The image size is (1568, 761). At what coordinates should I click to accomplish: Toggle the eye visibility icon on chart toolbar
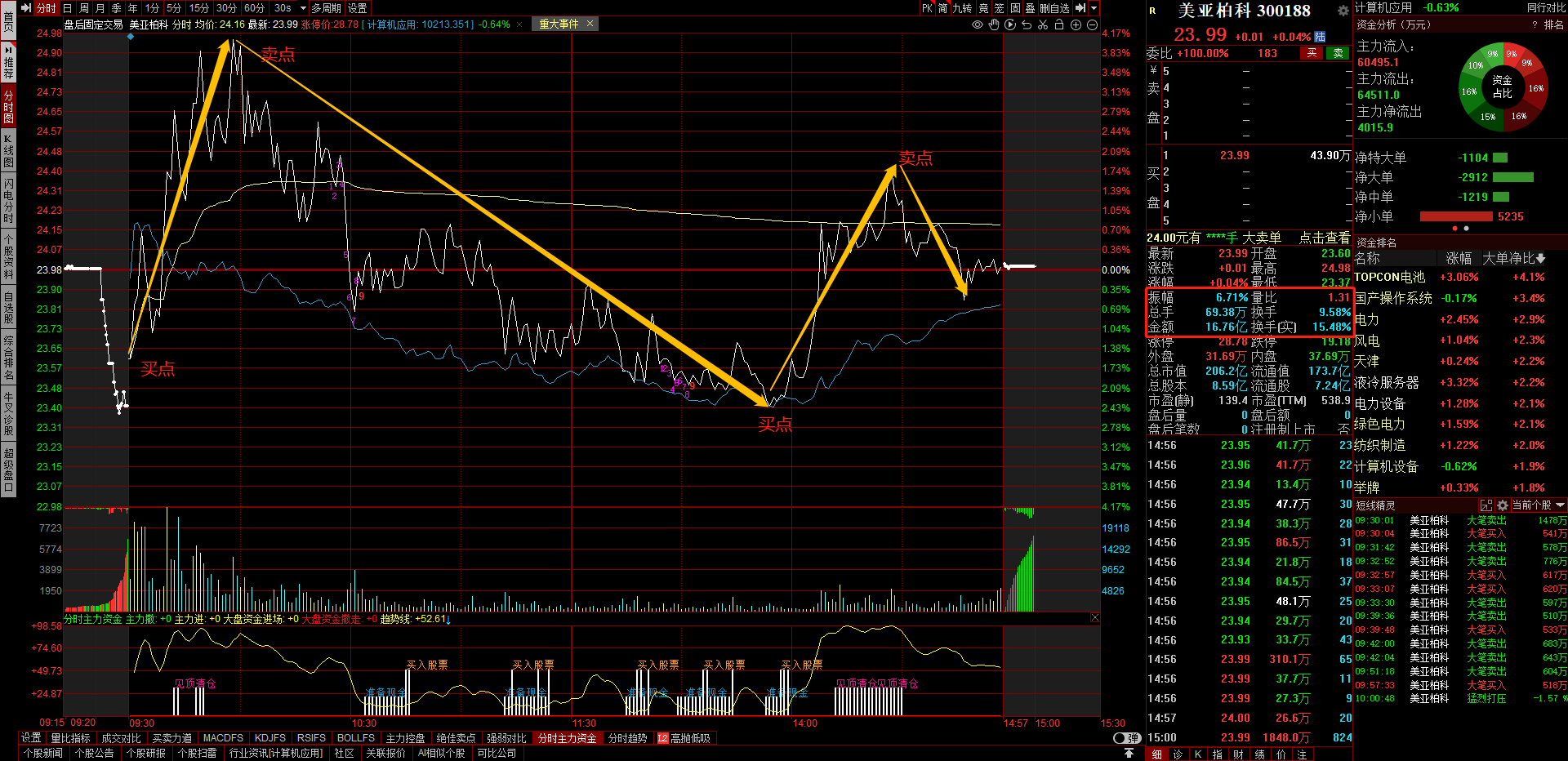pyautogui.click(x=978, y=24)
